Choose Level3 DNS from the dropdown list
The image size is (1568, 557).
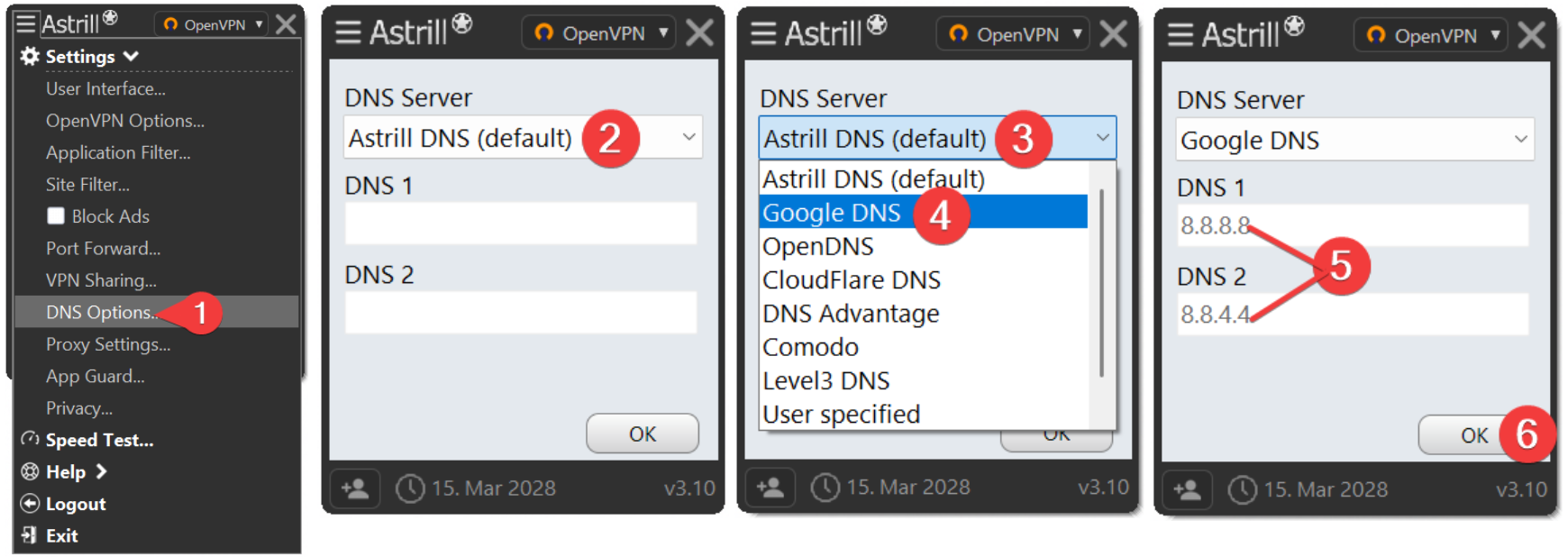coord(924,380)
